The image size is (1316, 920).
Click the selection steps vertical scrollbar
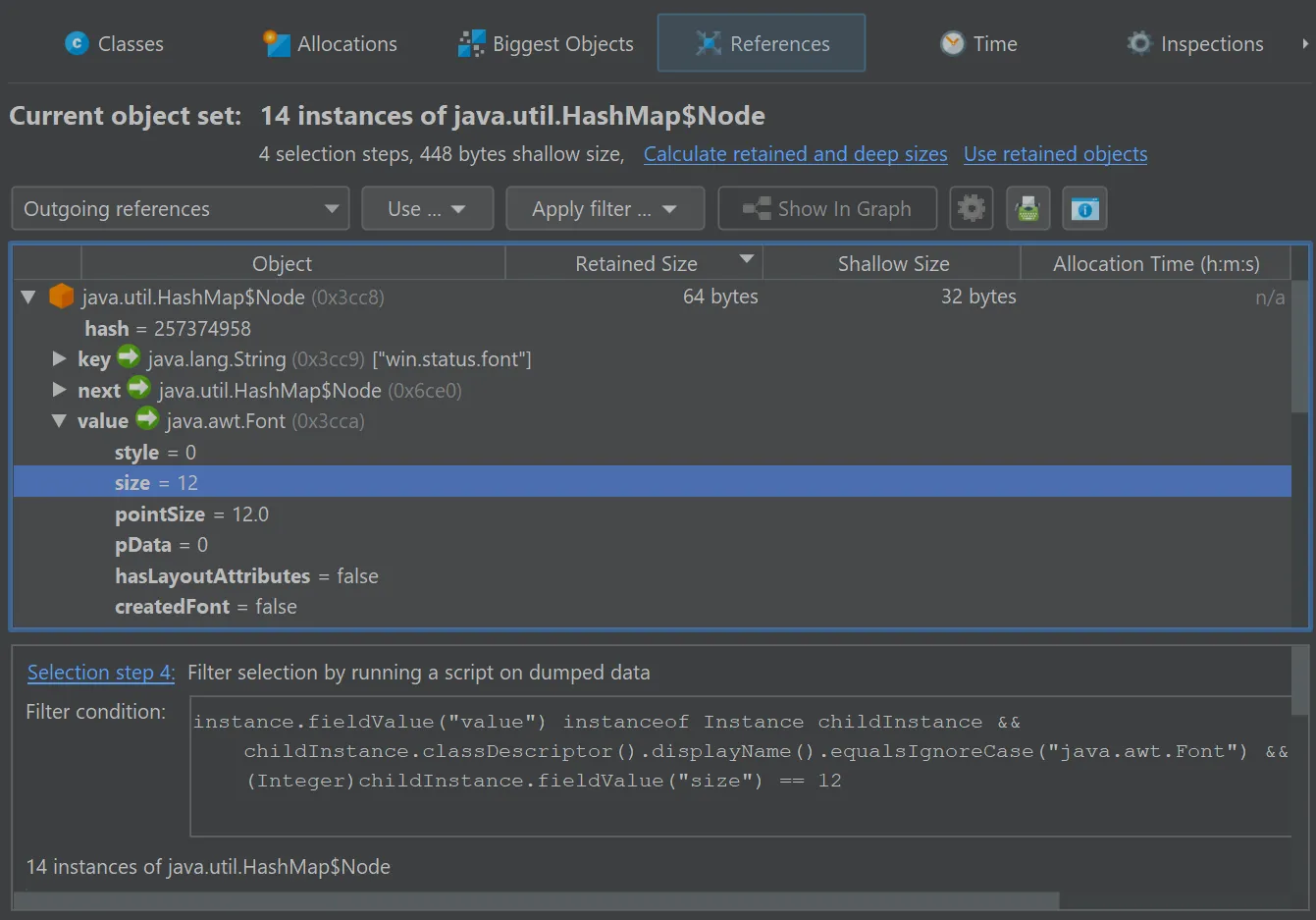tap(1299, 680)
